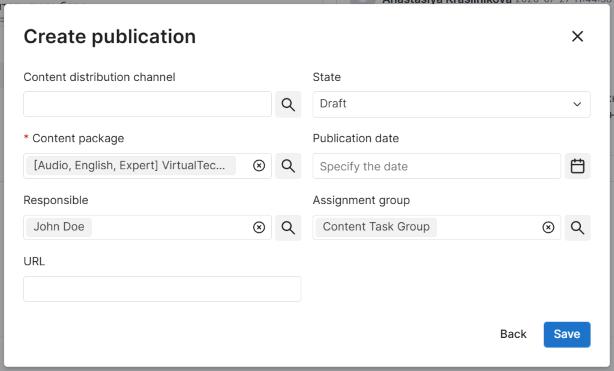This screenshot has width=614, height=371.
Task: Select the Content Task Group tag
Action: point(376,227)
